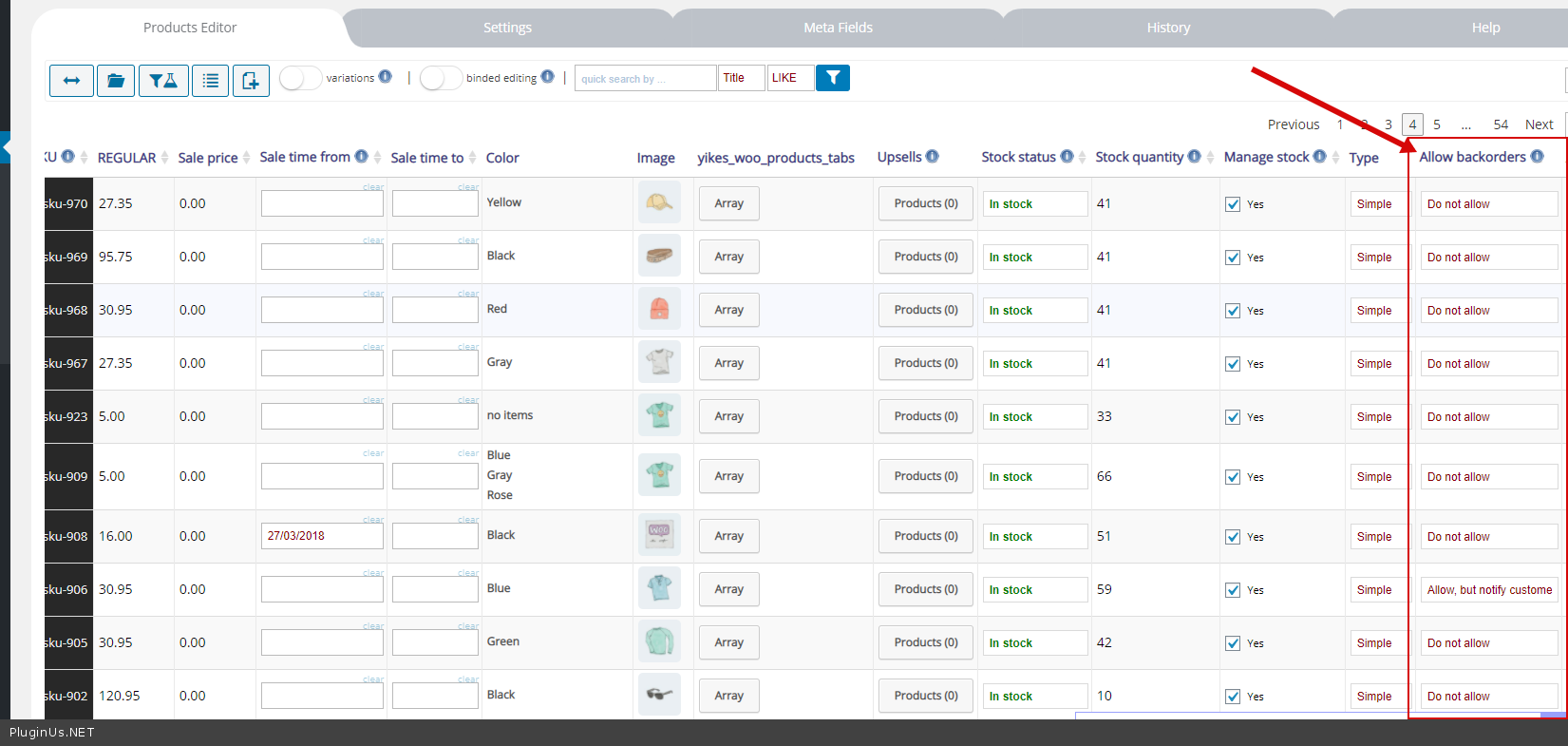Open Allow backorders dropdown for sku-906
Viewport: 1568px width, 746px height.
(x=1488, y=590)
